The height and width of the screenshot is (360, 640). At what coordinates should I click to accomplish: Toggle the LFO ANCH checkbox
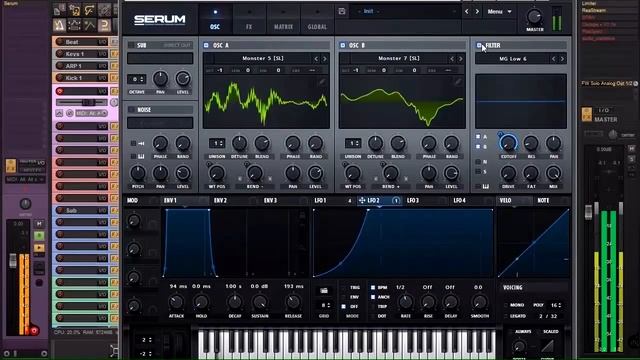(373, 297)
